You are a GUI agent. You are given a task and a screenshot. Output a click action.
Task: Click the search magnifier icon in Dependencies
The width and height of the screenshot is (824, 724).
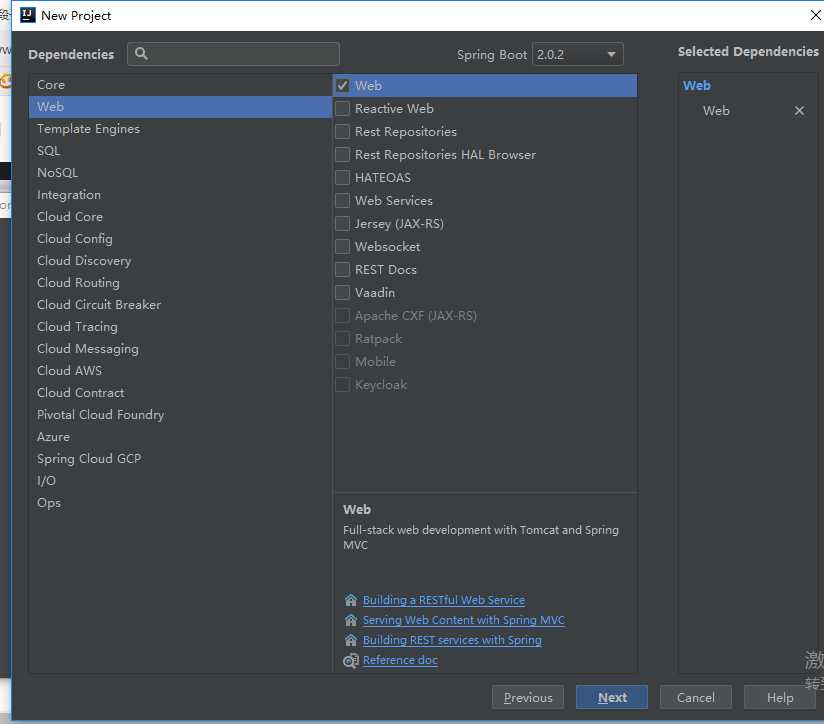[x=141, y=54]
